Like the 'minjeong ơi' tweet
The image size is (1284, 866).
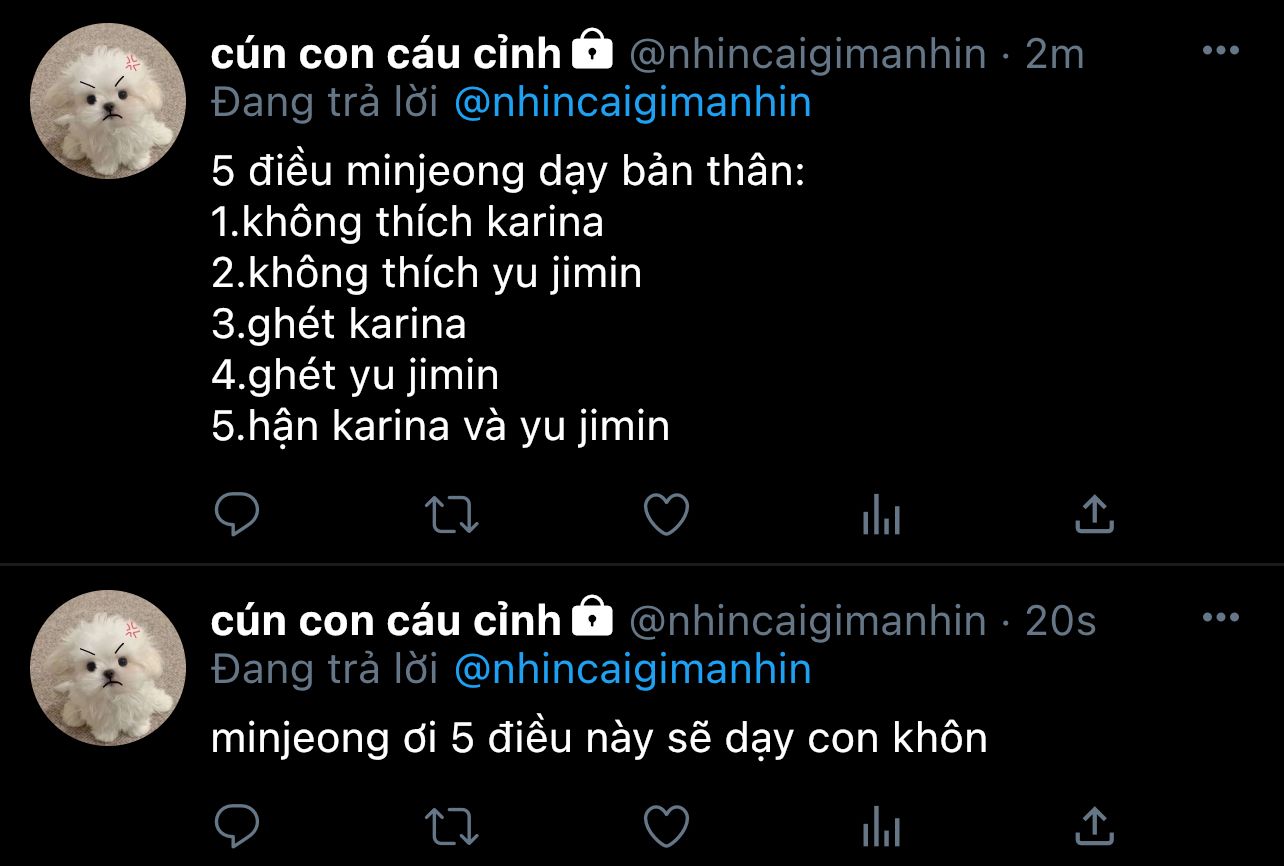(665, 826)
